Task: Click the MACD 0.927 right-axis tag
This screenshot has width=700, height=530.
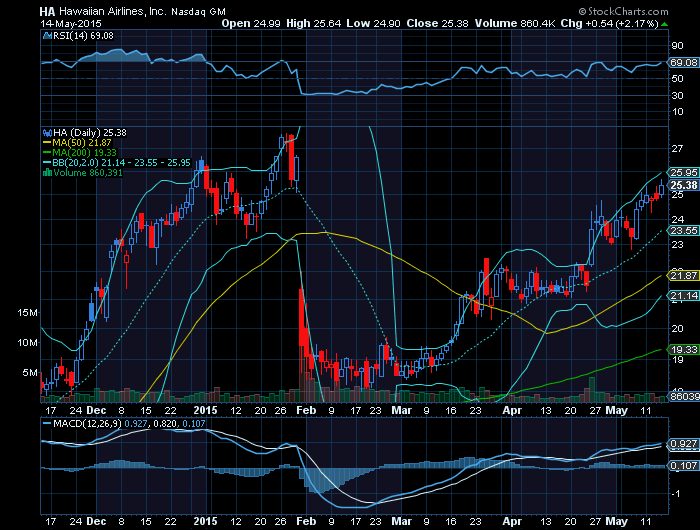Action: (x=683, y=443)
